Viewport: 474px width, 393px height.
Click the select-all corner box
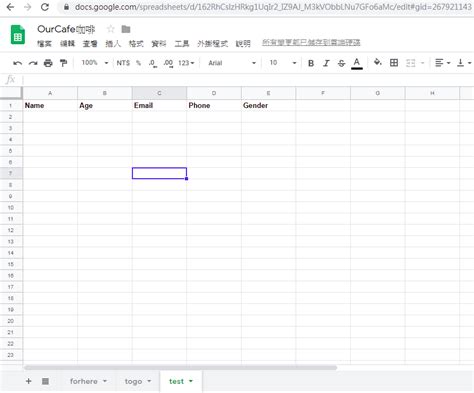11,93
